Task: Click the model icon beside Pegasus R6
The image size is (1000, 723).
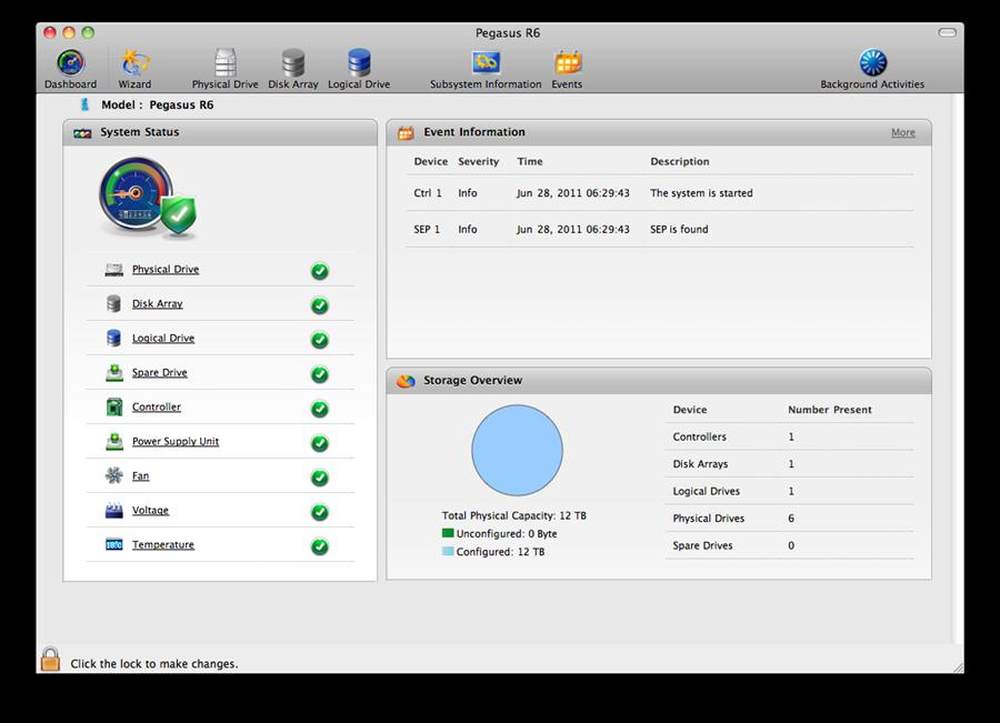Action: (84, 105)
